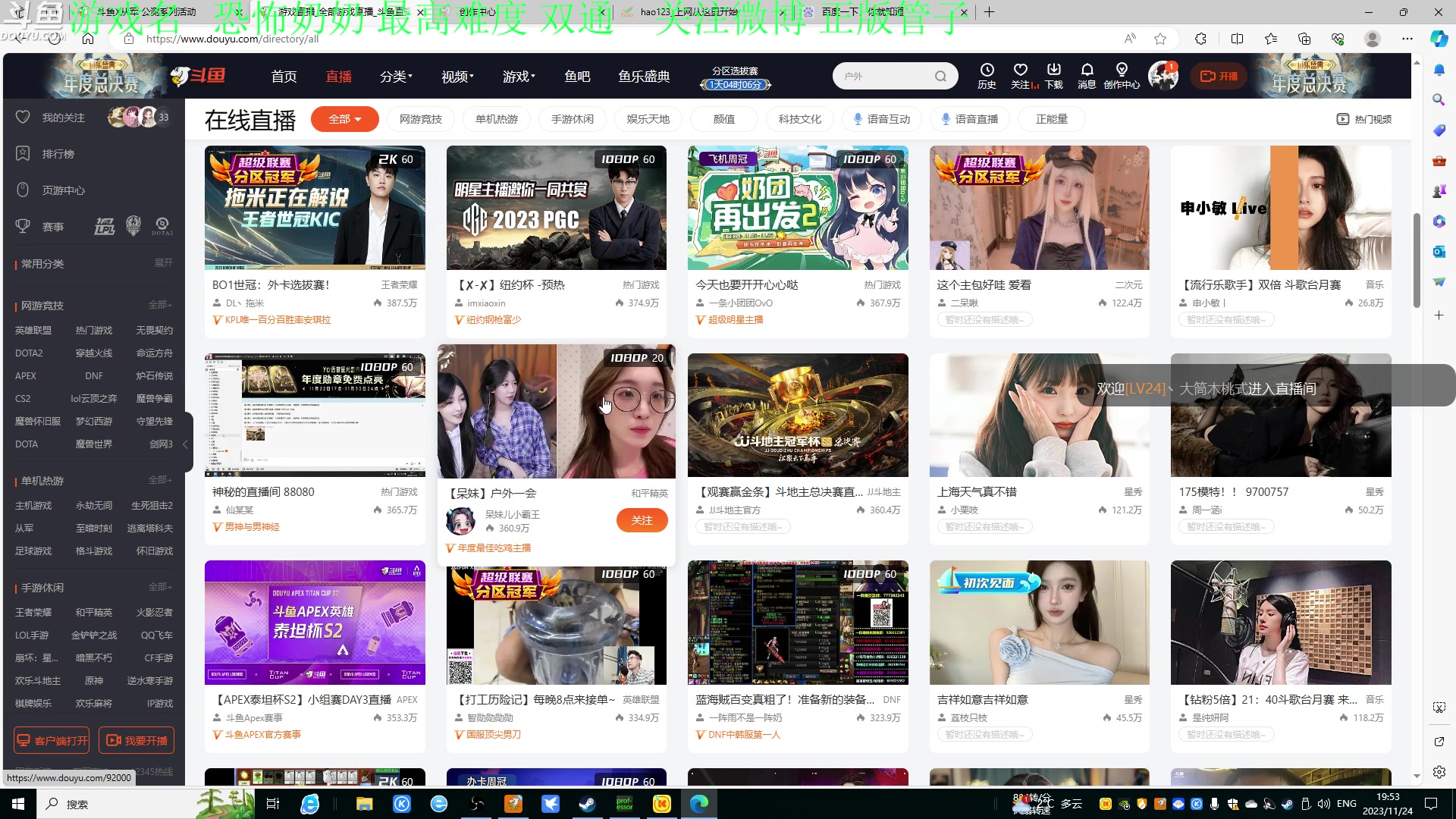The image size is (1456, 819).
Task: Click 客户端打开 button
Action: [x=52, y=740]
